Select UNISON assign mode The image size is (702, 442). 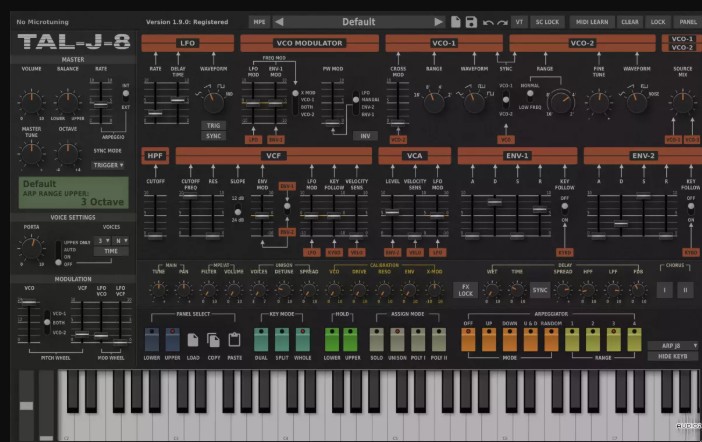397,340
